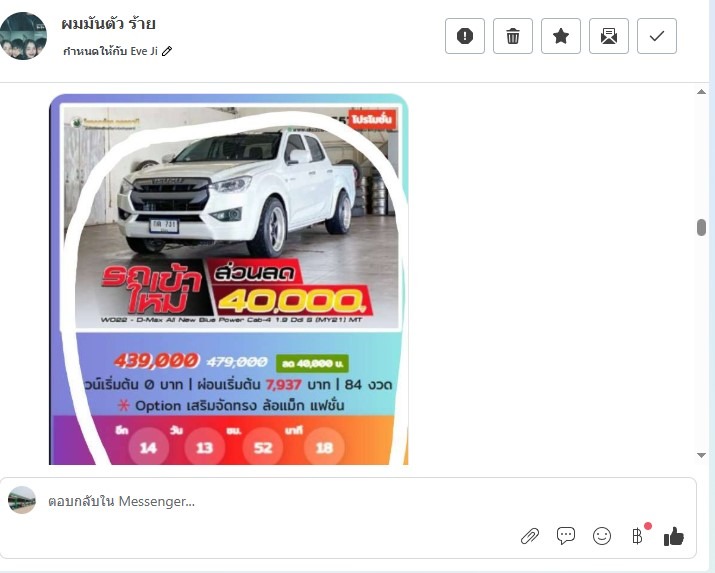715x573 pixels.
Task: Open the emoji picker
Action: pos(602,536)
